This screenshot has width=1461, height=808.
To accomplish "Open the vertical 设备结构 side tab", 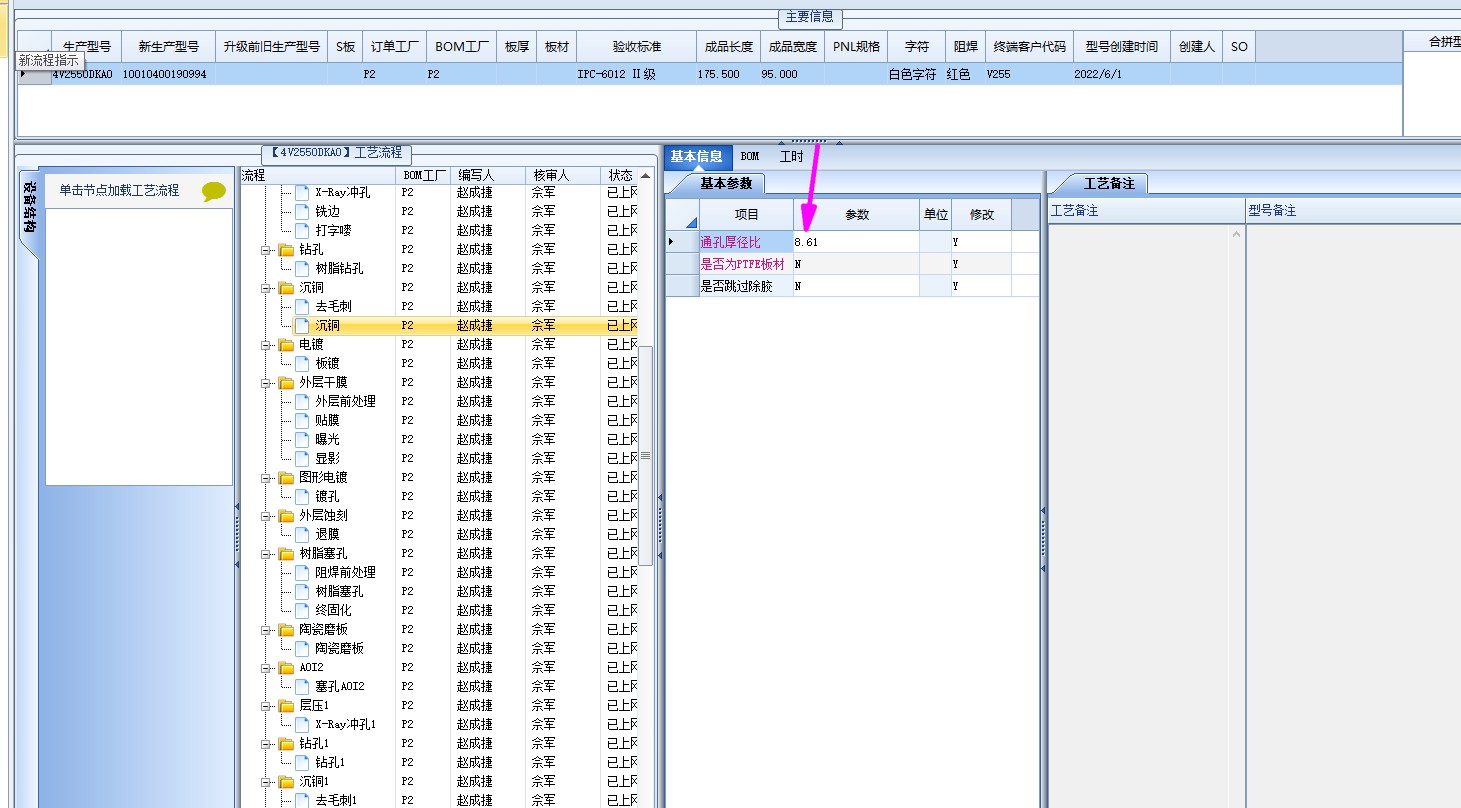I will coord(31,208).
